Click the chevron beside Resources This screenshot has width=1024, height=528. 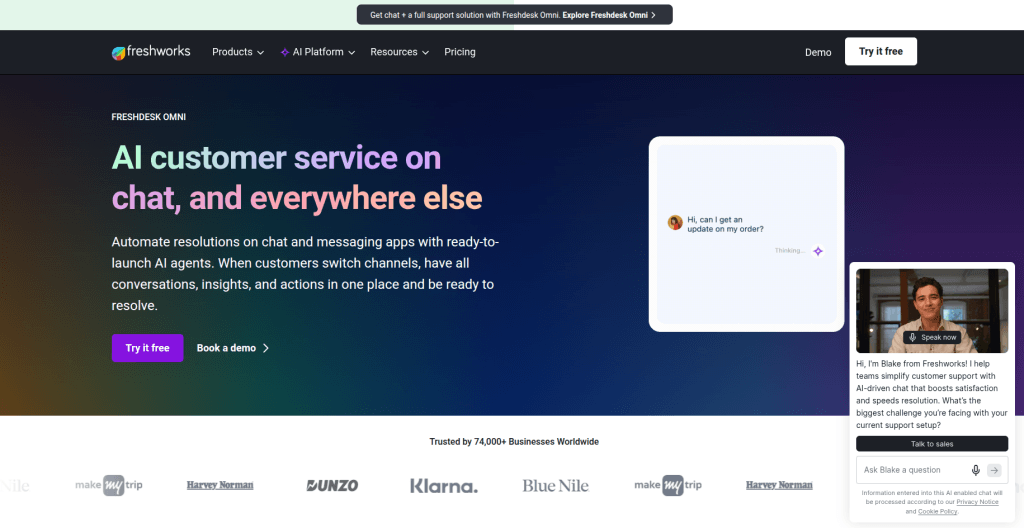click(425, 53)
